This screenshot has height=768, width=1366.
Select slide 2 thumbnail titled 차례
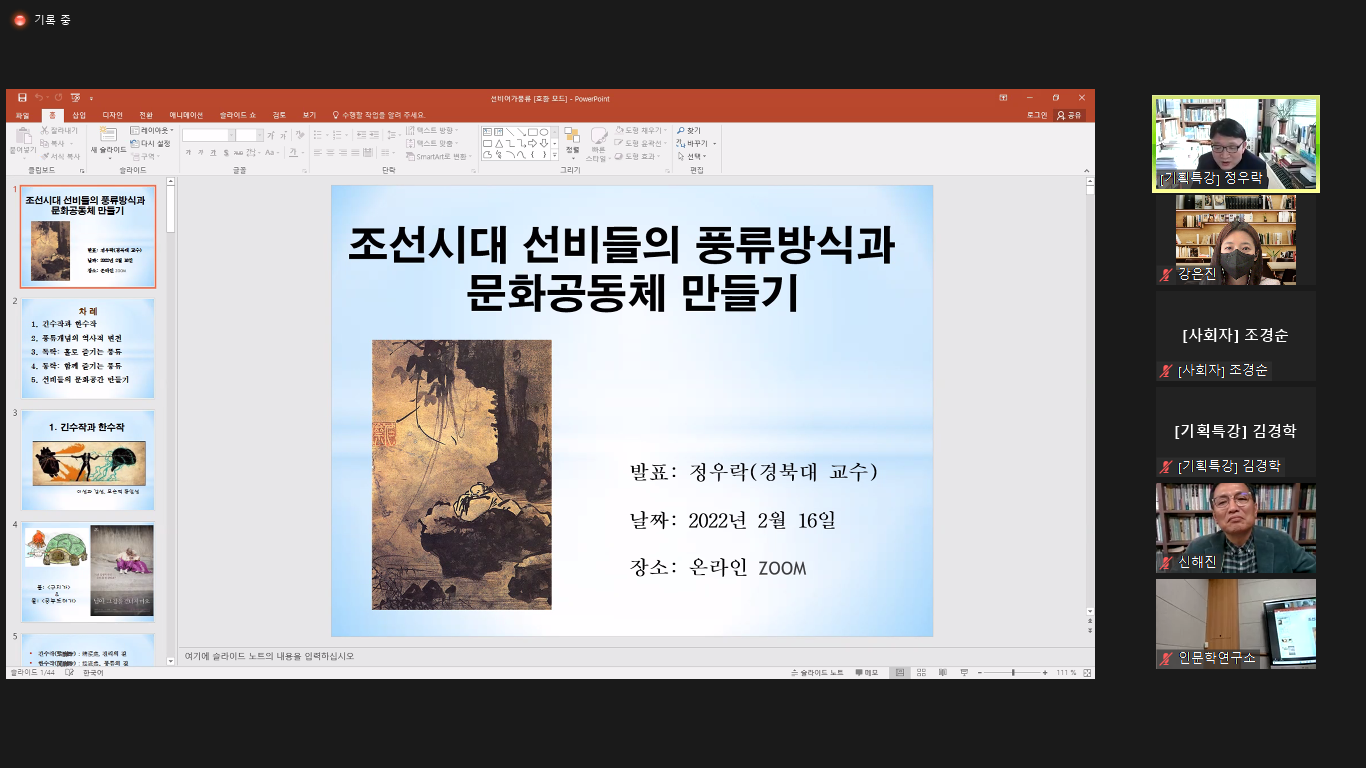pos(88,348)
